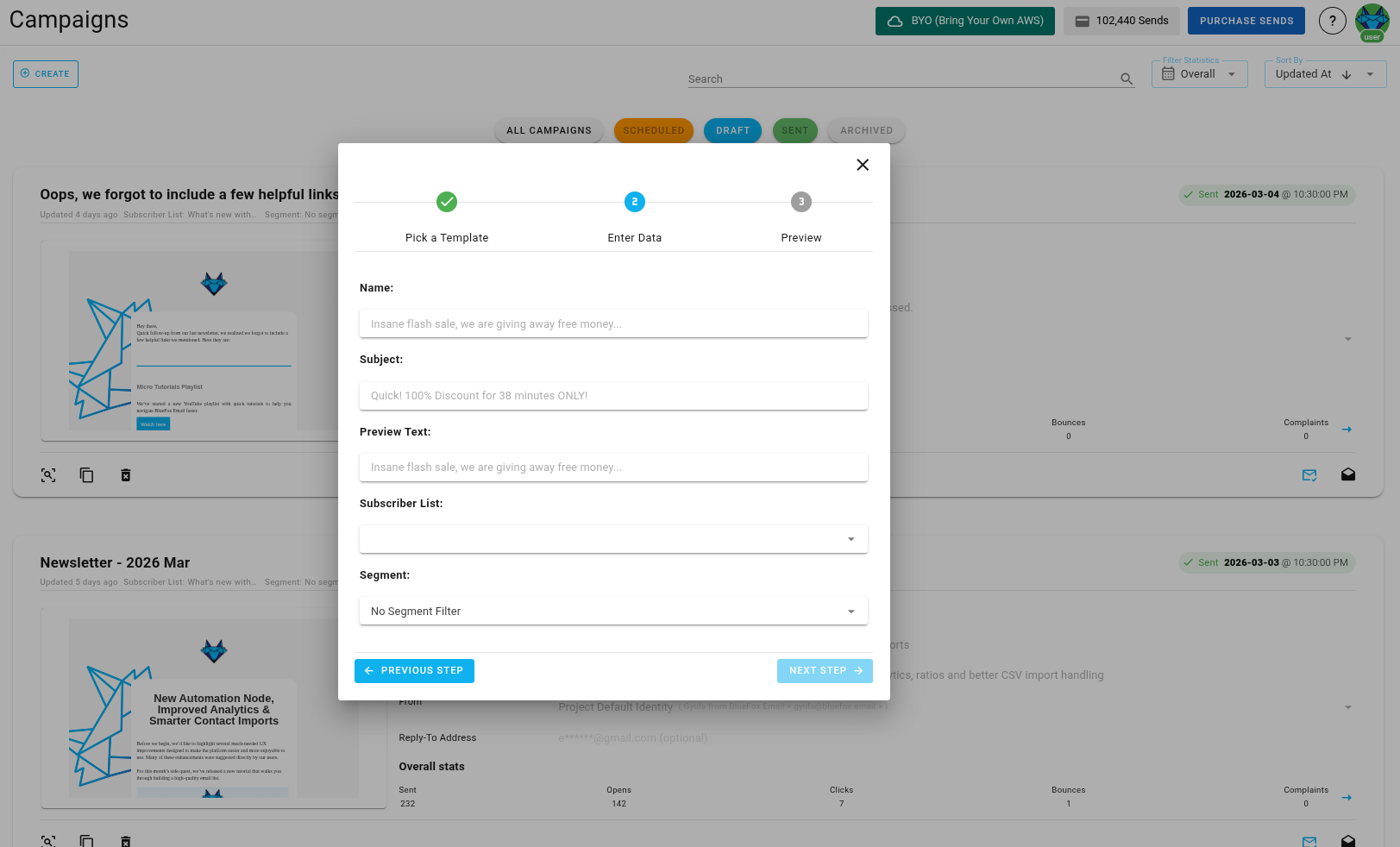Select the Scheduled campaigns filter

[x=653, y=130]
